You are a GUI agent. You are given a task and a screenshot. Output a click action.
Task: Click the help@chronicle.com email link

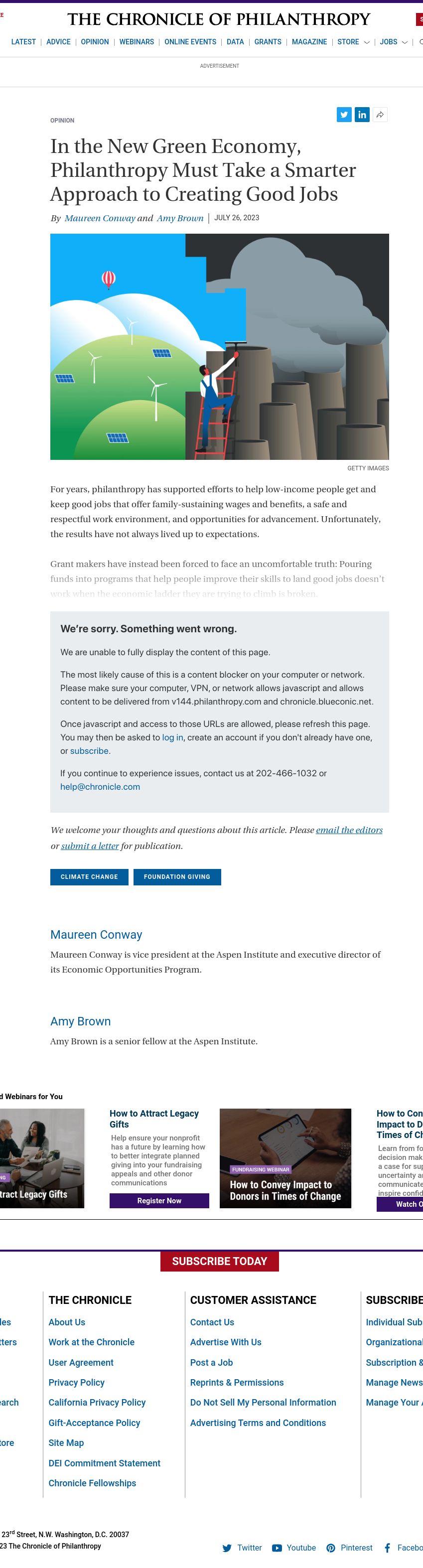point(100,786)
